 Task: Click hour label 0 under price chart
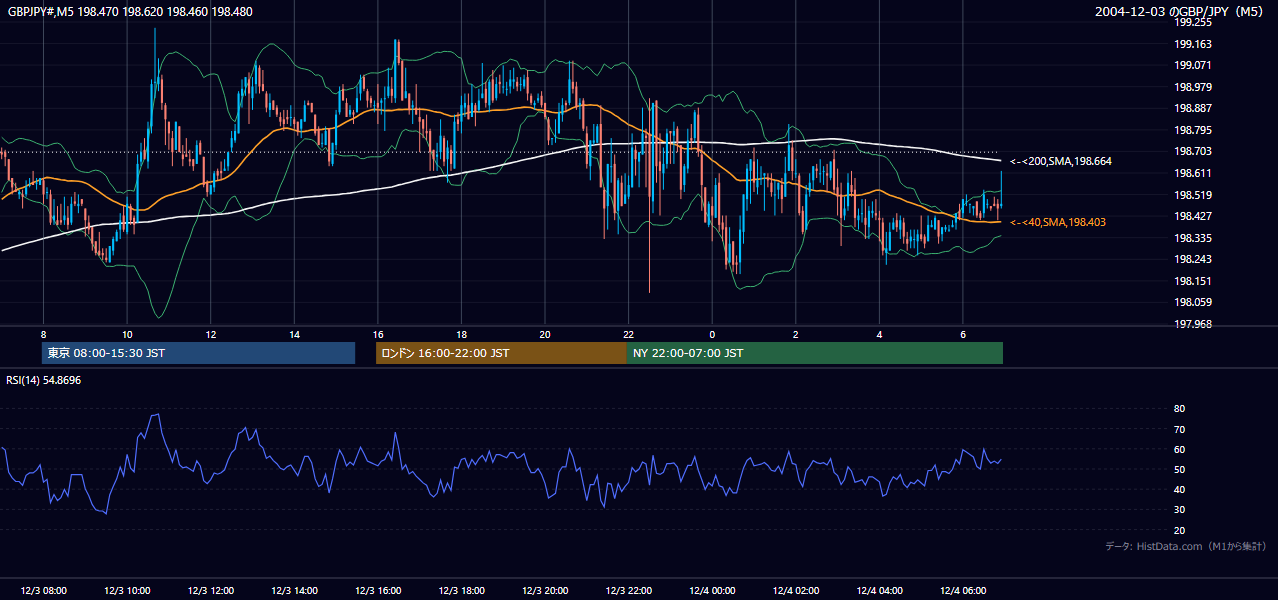(712, 334)
